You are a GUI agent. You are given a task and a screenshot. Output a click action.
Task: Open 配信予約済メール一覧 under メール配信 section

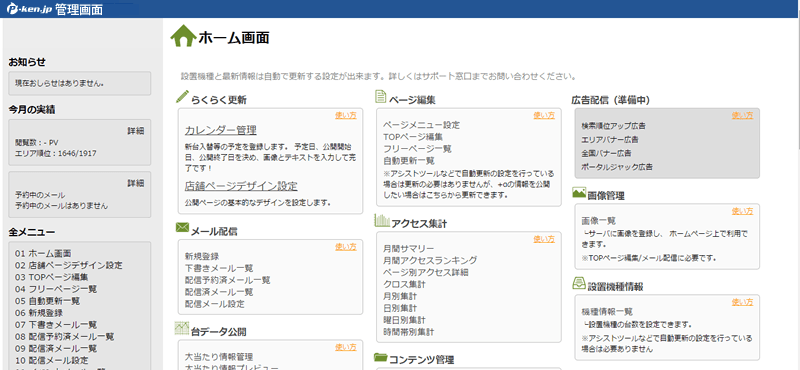click(x=228, y=280)
